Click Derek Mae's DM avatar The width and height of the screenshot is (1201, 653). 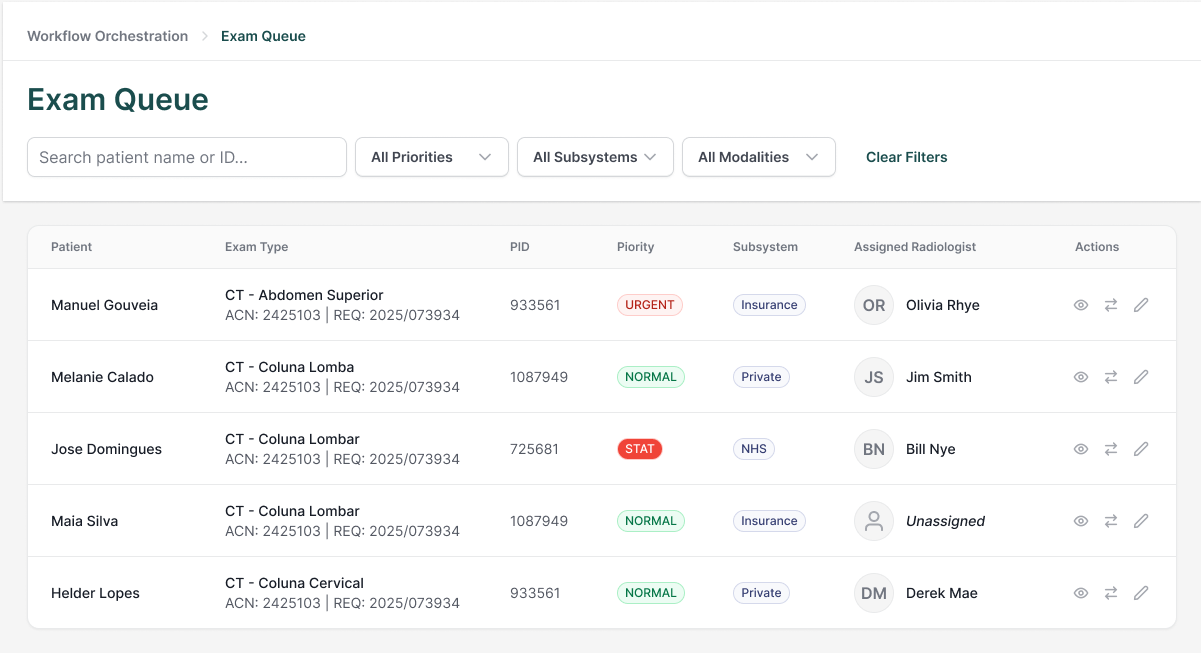[874, 593]
